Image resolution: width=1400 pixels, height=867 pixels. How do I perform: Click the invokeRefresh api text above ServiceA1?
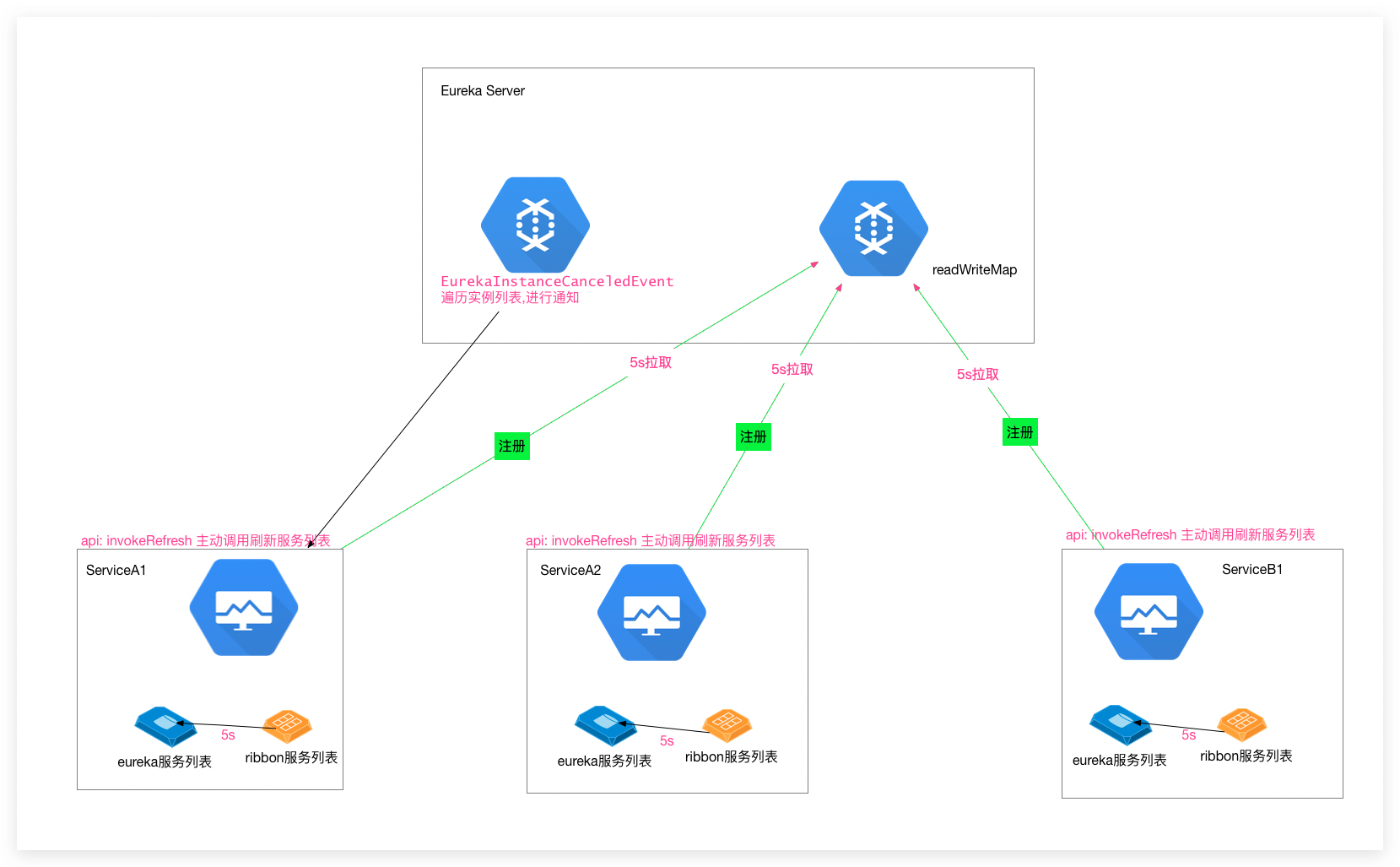tap(206, 540)
